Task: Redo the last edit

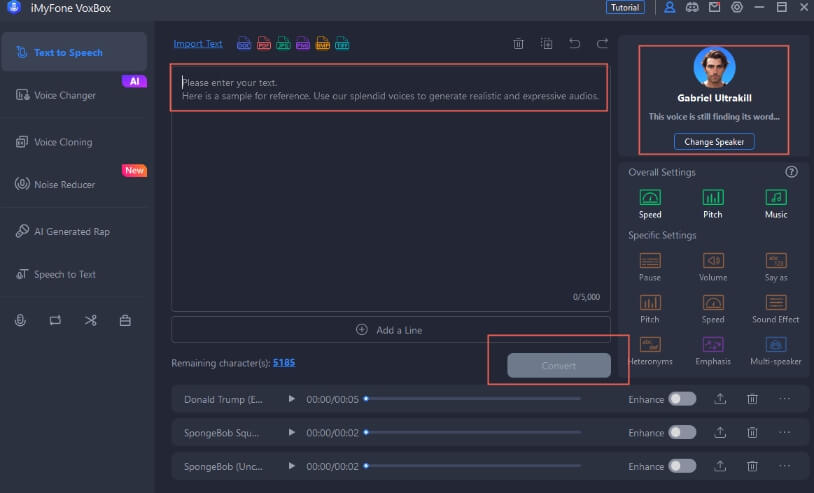Action: click(x=602, y=44)
